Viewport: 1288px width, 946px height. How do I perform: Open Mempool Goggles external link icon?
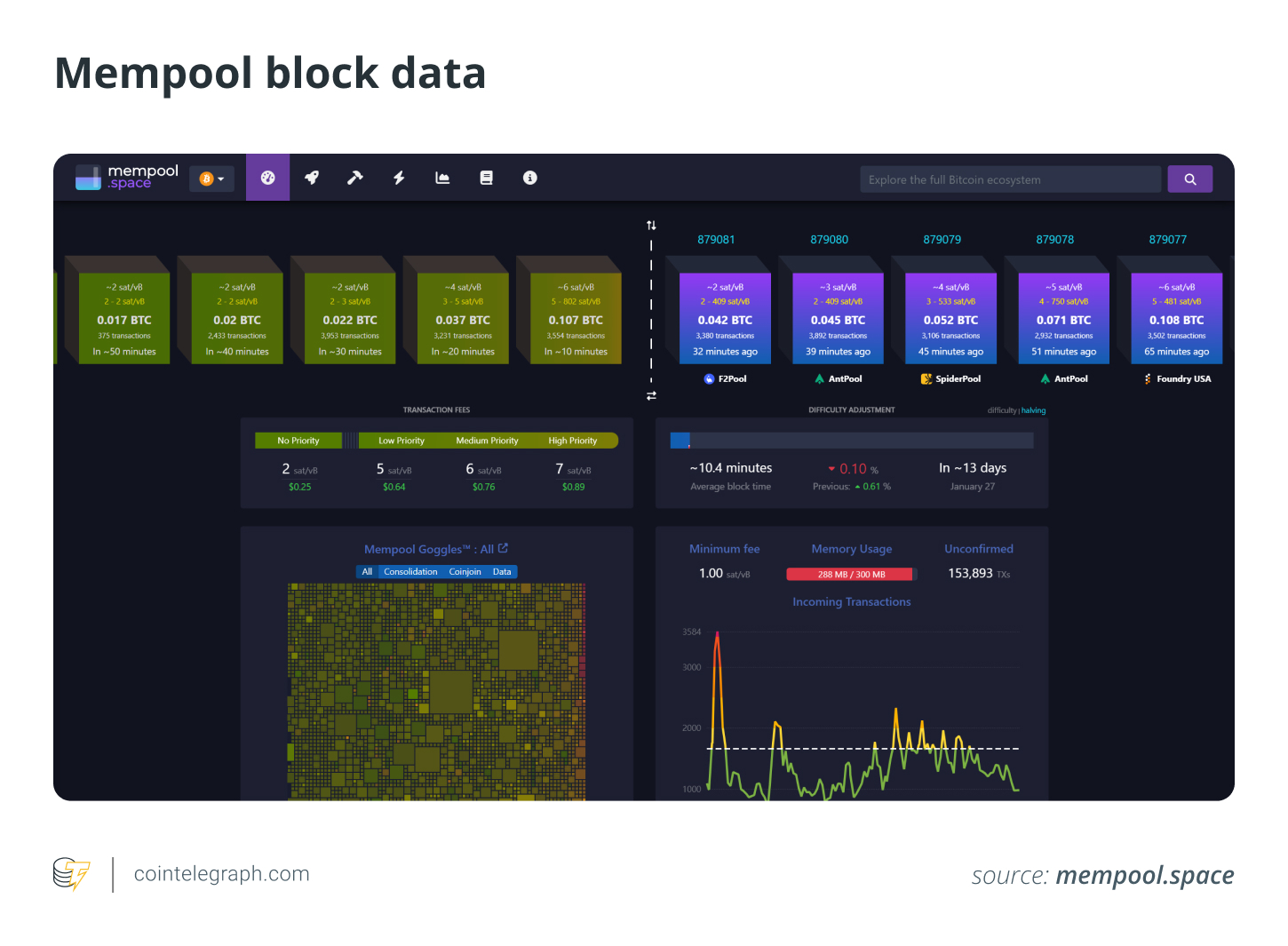pyautogui.click(x=503, y=548)
